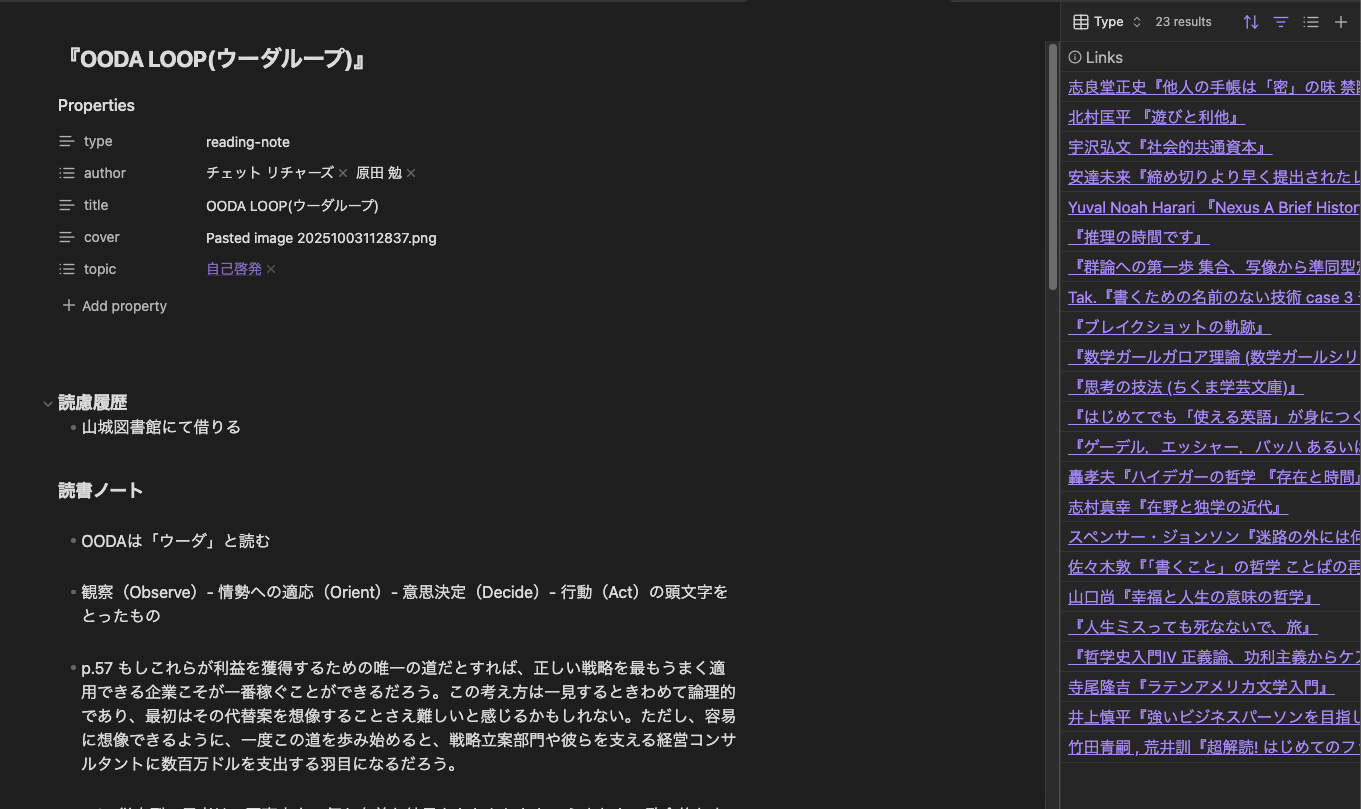Open link 『人生ミスっても死なないで、旅』
This screenshot has width=1361, height=809.
click(x=1193, y=627)
